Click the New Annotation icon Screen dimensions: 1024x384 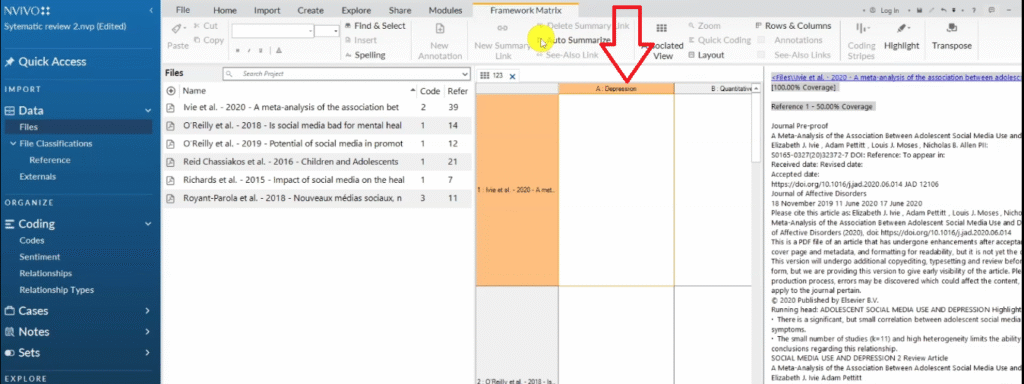(x=440, y=28)
